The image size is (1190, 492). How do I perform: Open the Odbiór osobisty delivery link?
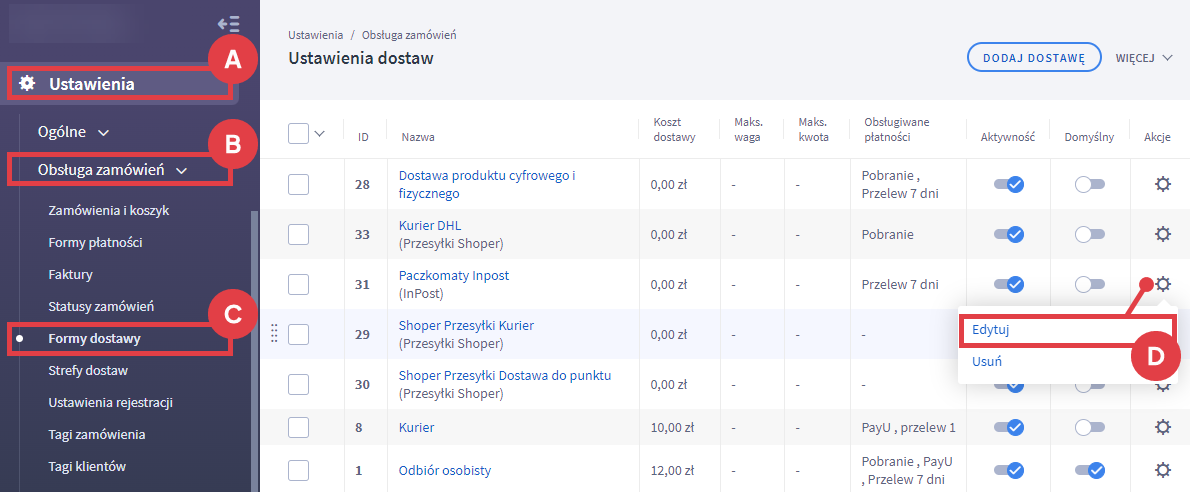coord(444,470)
